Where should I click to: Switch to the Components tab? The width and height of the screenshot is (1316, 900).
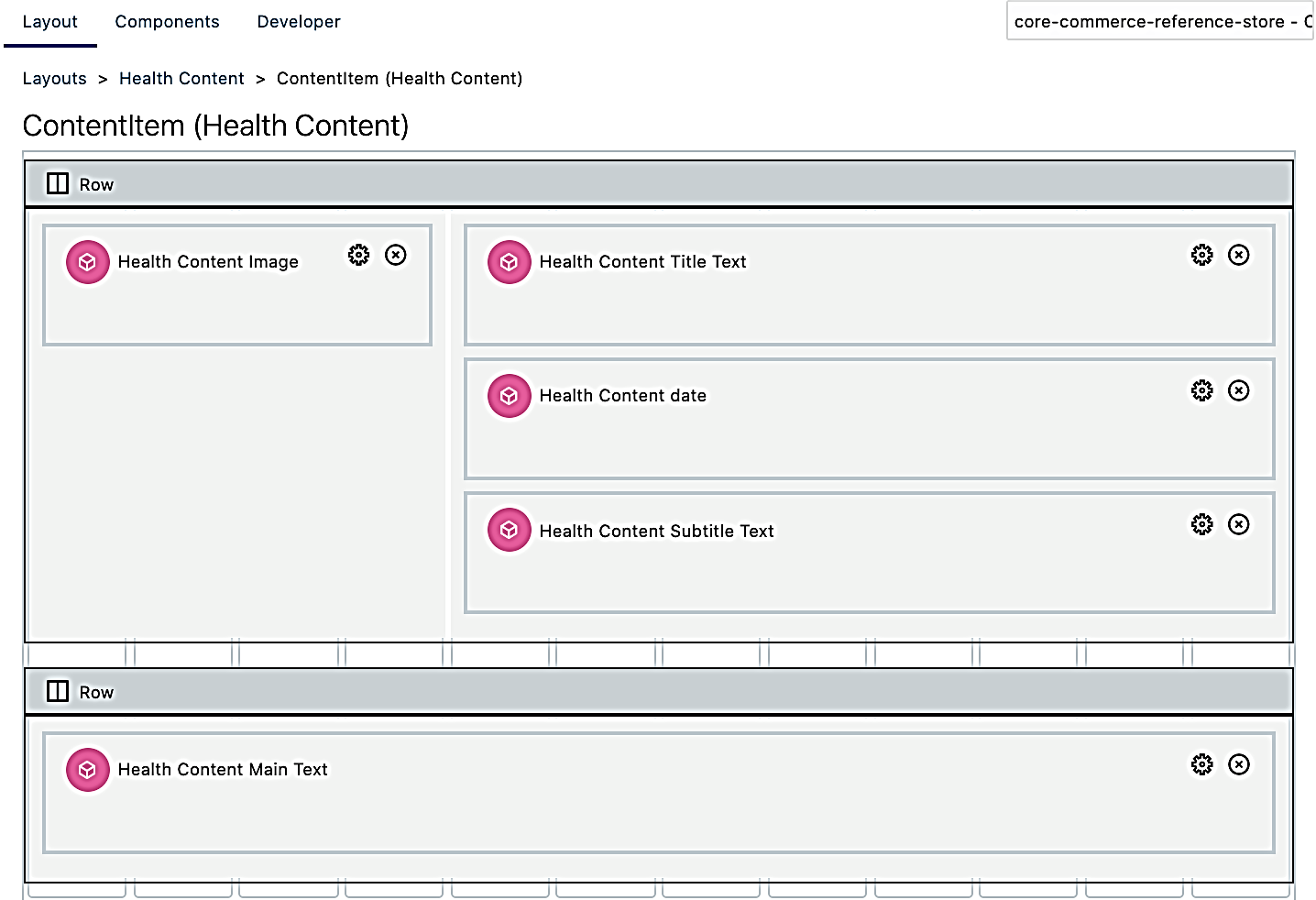(167, 22)
